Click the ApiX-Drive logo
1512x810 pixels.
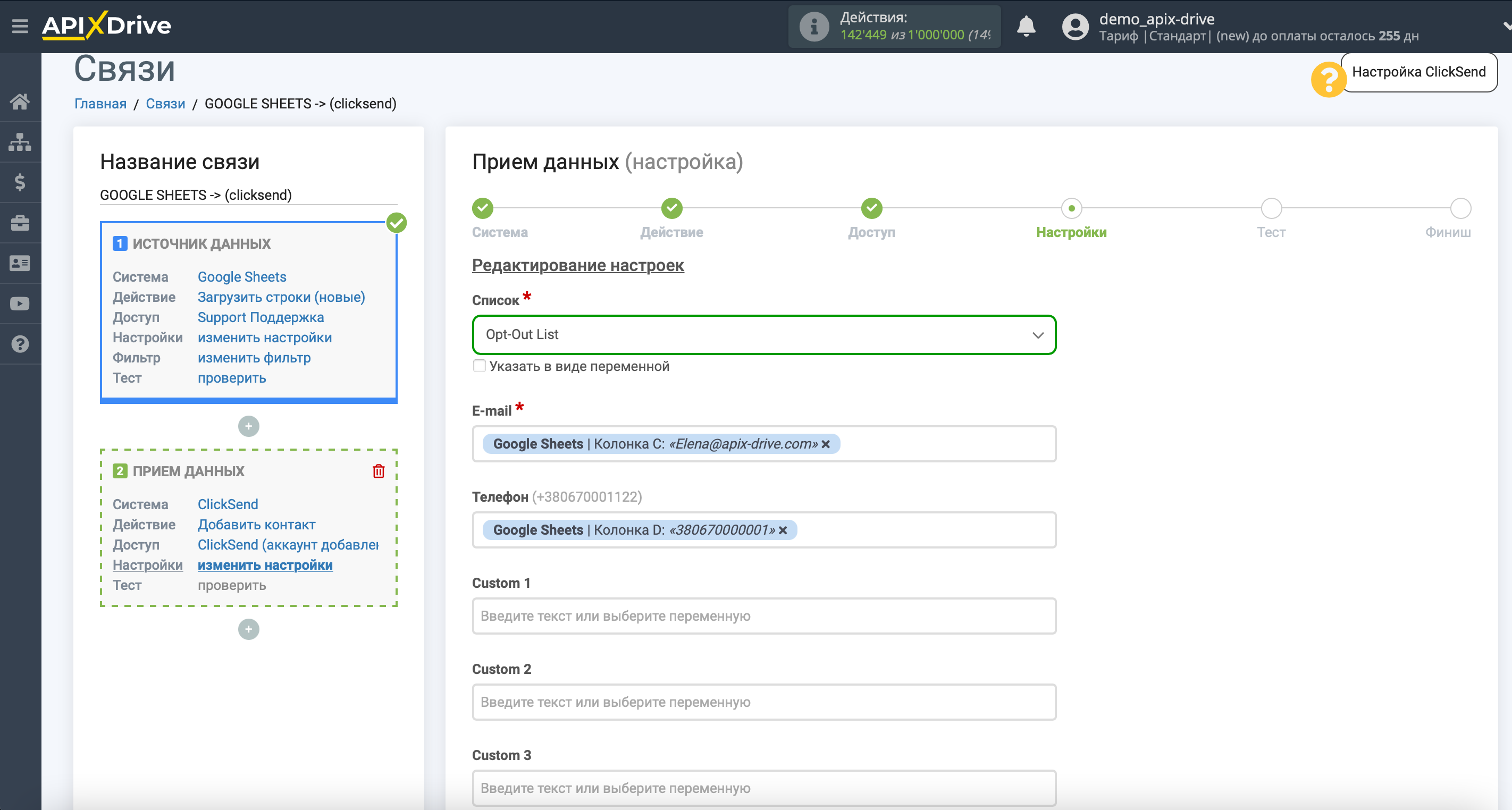pos(106,26)
